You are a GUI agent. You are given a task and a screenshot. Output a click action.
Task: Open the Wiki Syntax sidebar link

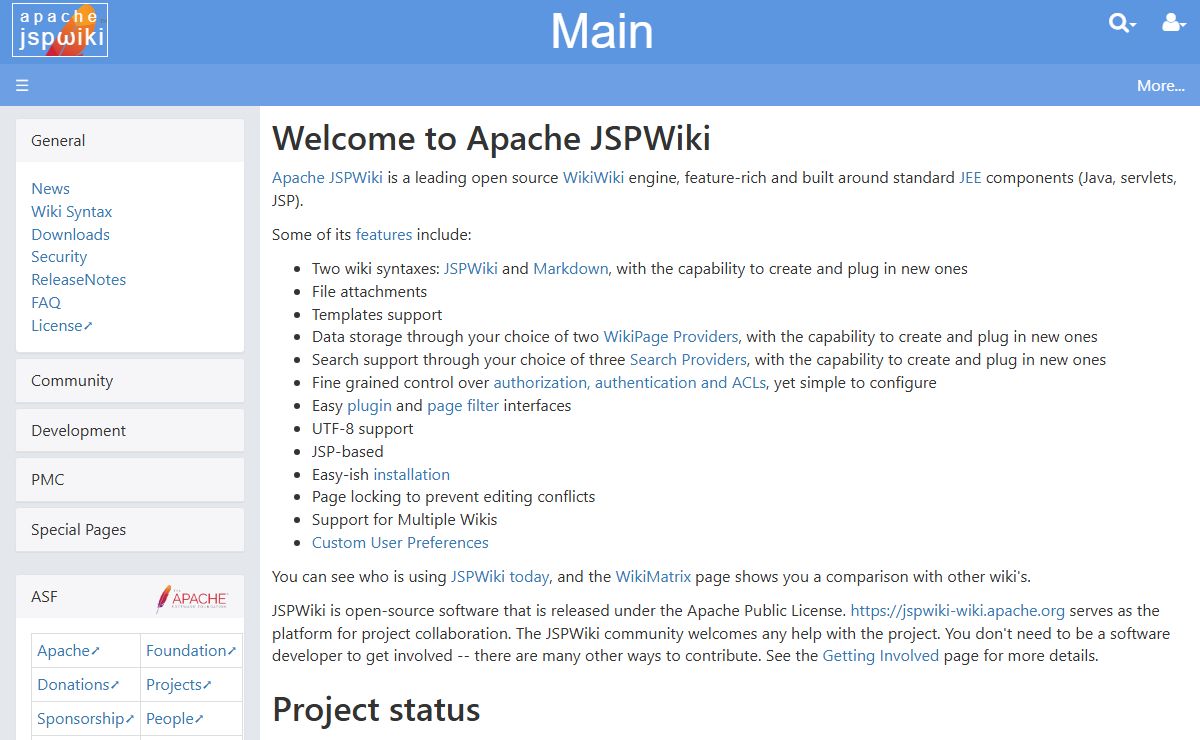coord(71,212)
